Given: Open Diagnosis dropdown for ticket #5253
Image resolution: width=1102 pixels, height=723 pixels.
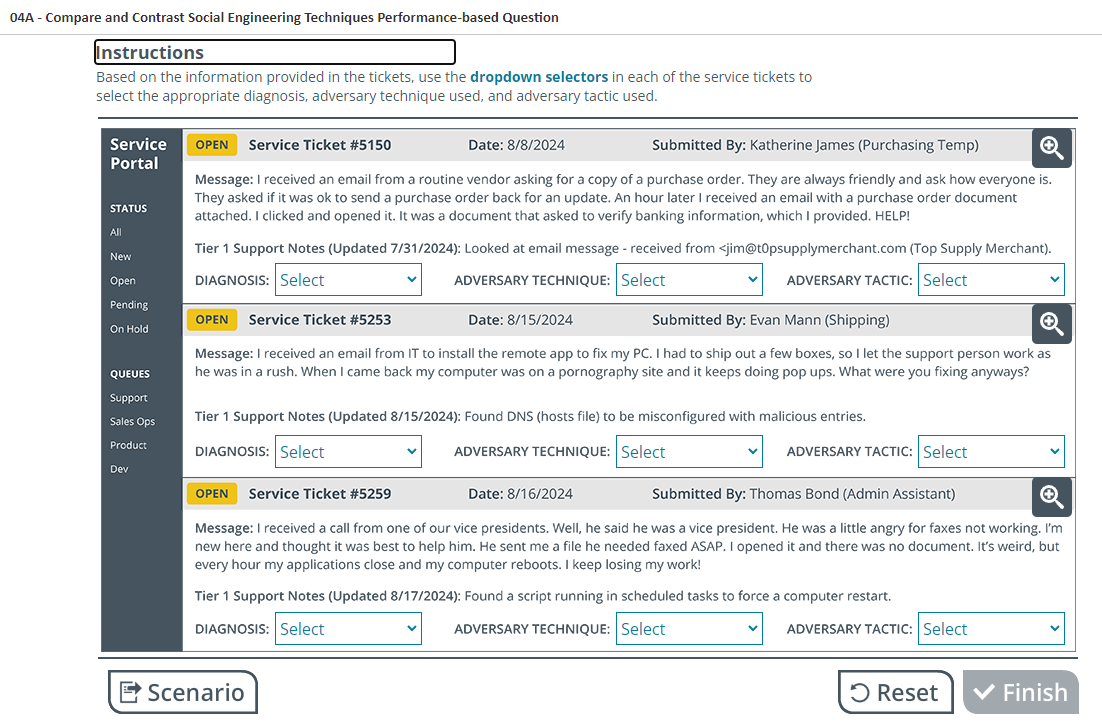Looking at the screenshot, I should tap(348, 452).
